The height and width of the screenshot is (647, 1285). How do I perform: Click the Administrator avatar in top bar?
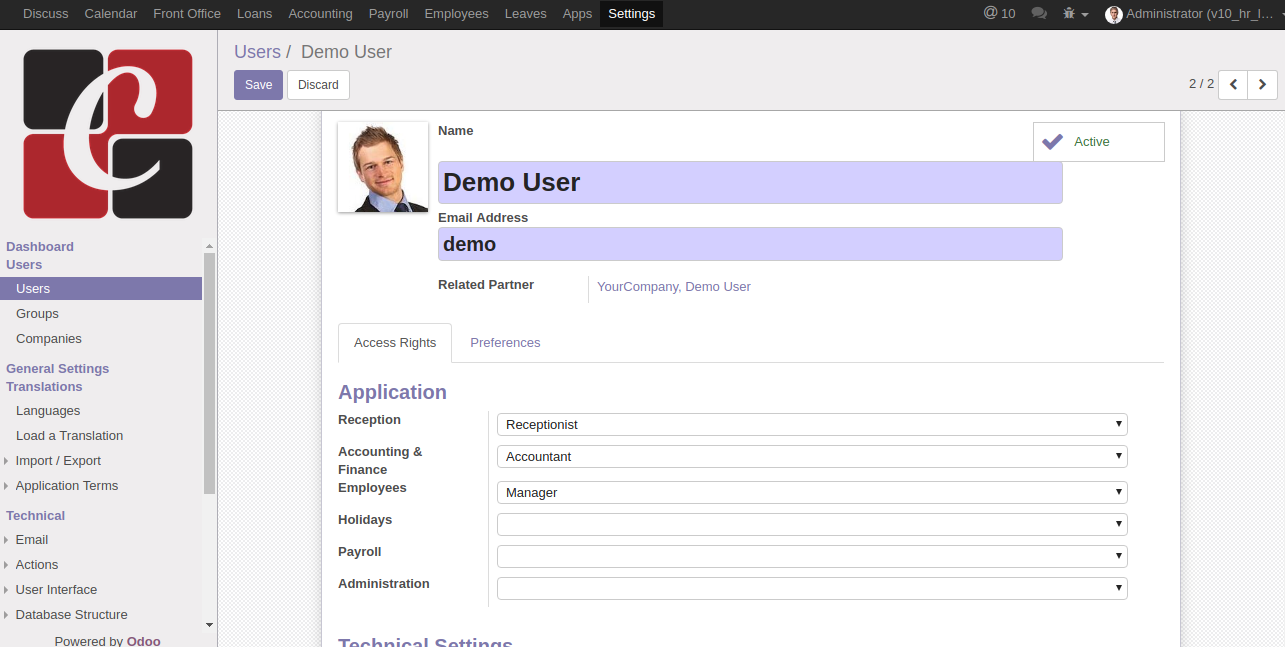[x=1113, y=14]
